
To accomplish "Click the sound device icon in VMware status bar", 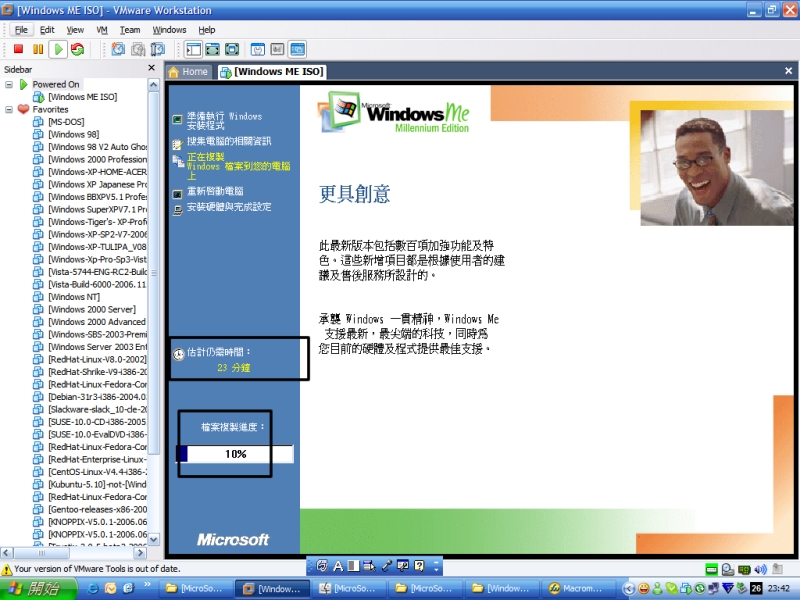I will (x=760, y=569).
